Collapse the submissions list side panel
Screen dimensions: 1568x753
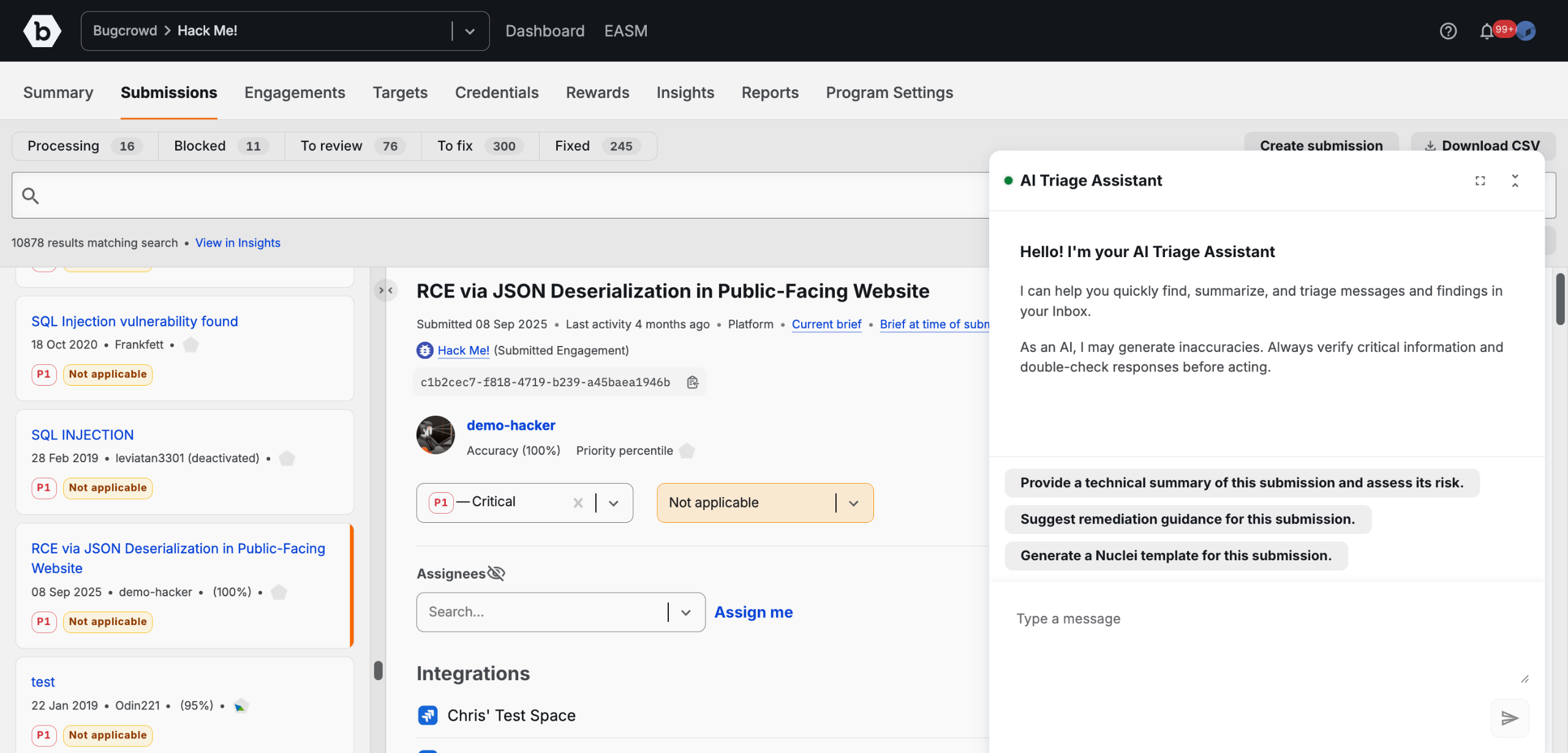pos(386,290)
